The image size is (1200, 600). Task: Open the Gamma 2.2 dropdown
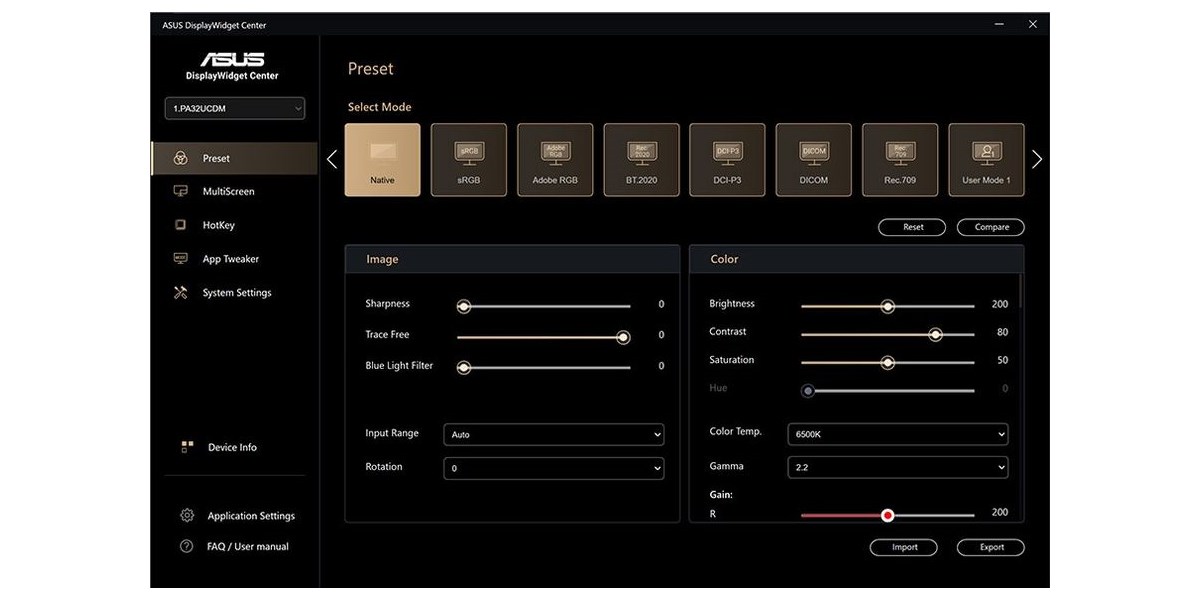898,467
